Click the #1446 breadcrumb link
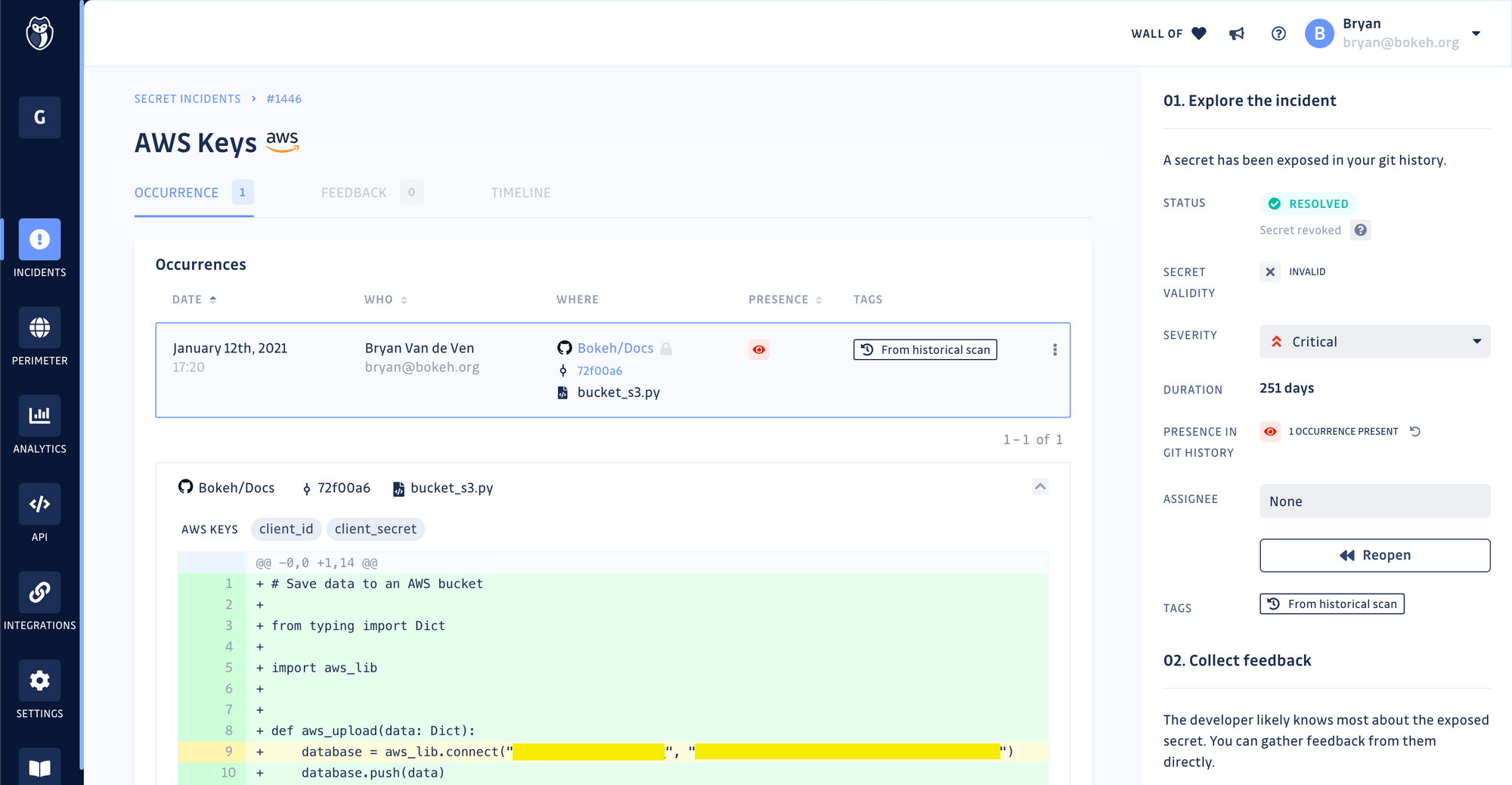The height and width of the screenshot is (785, 1512). click(x=284, y=99)
